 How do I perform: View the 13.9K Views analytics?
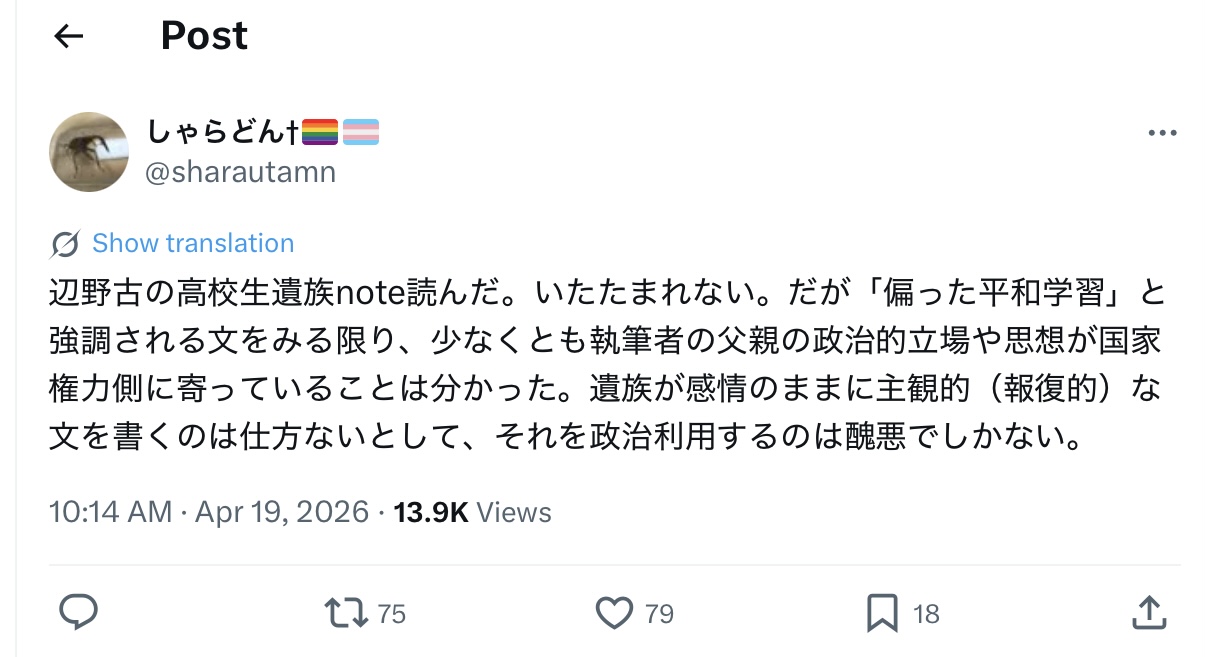(x=472, y=513)
